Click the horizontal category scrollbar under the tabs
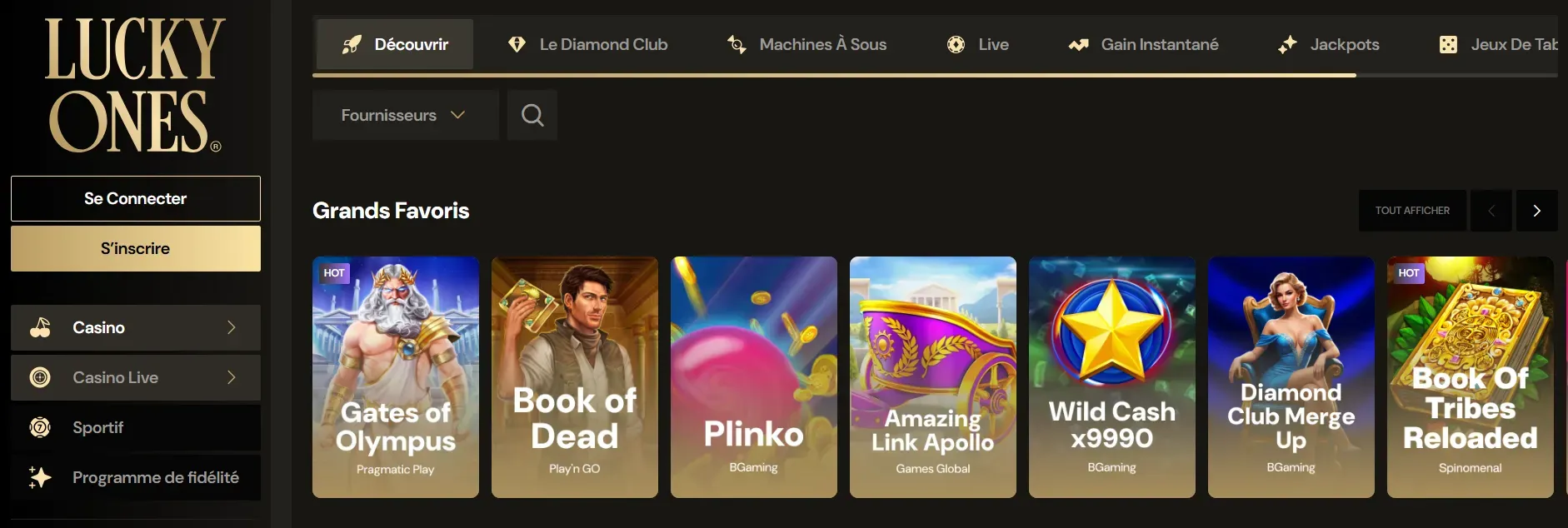The height and width of the screenshot is (528, 1568). coord(834,75)
